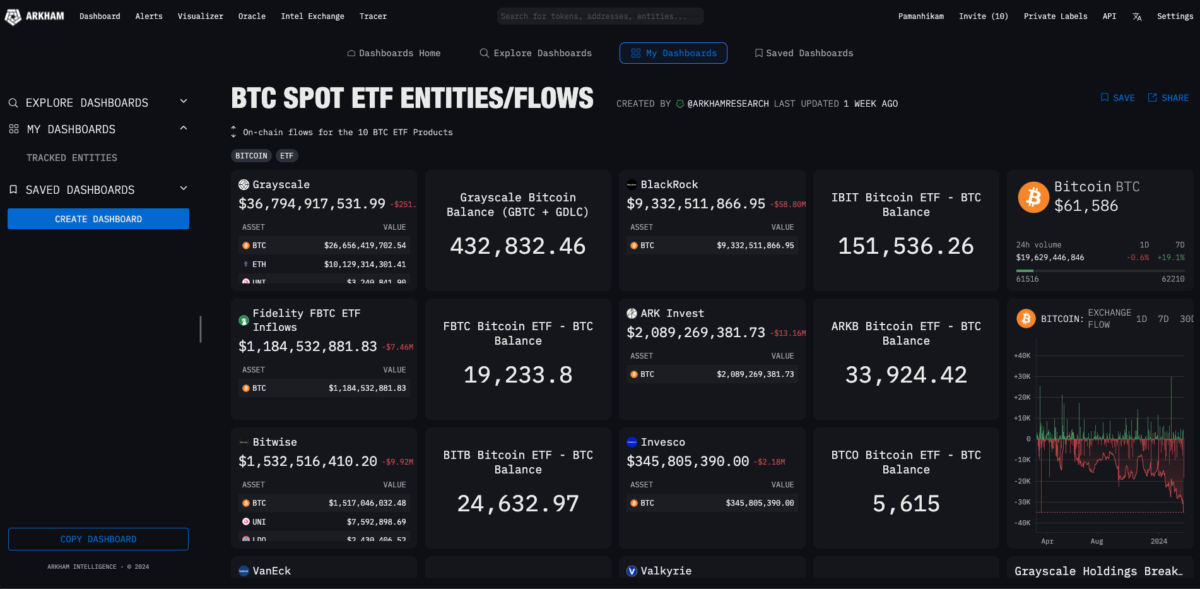Expand Saved Dashboards sidebar section
This screenshot has width=1200, height=589.
click(183, 189)
